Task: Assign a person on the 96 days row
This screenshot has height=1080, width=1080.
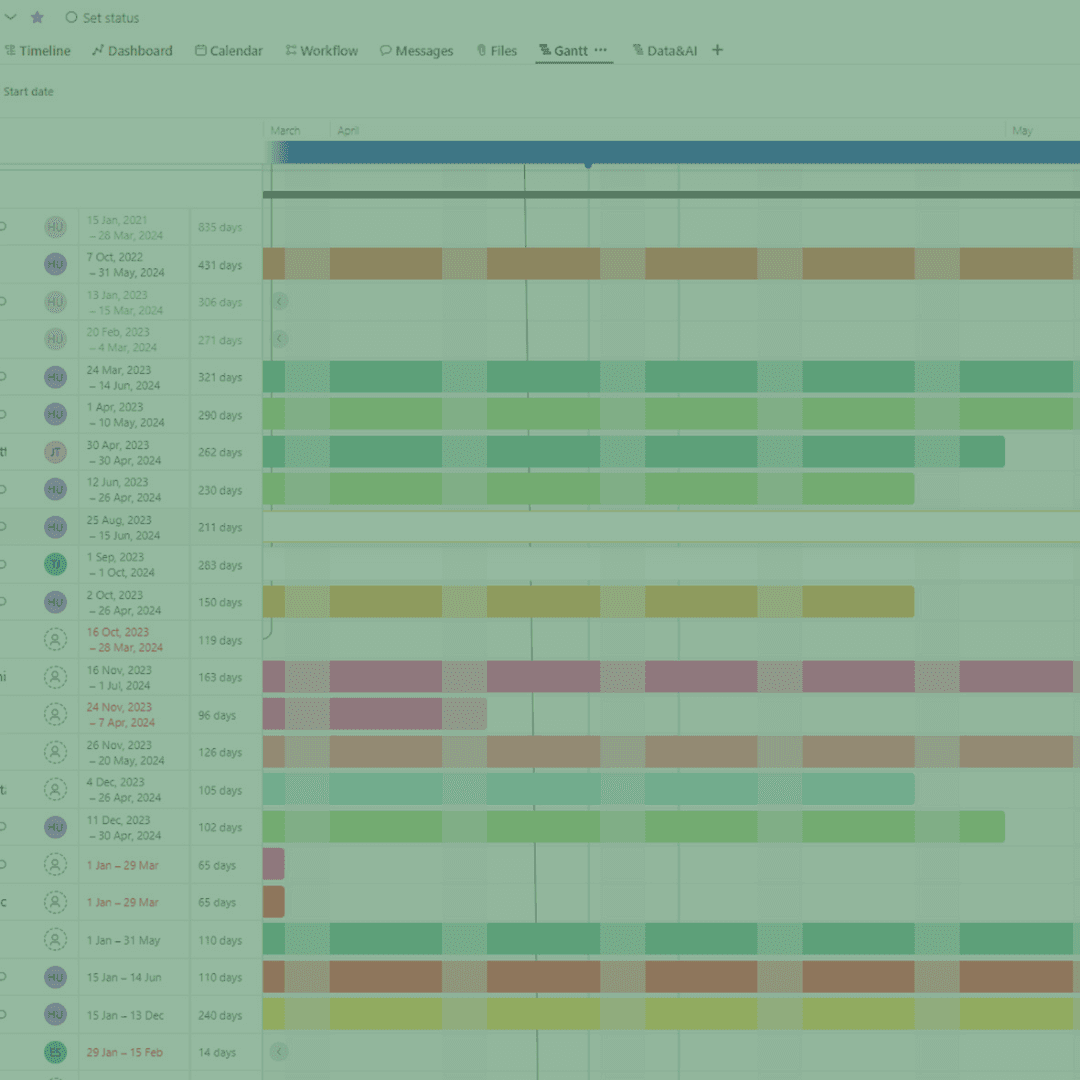Action: click(x=55, y=715)
